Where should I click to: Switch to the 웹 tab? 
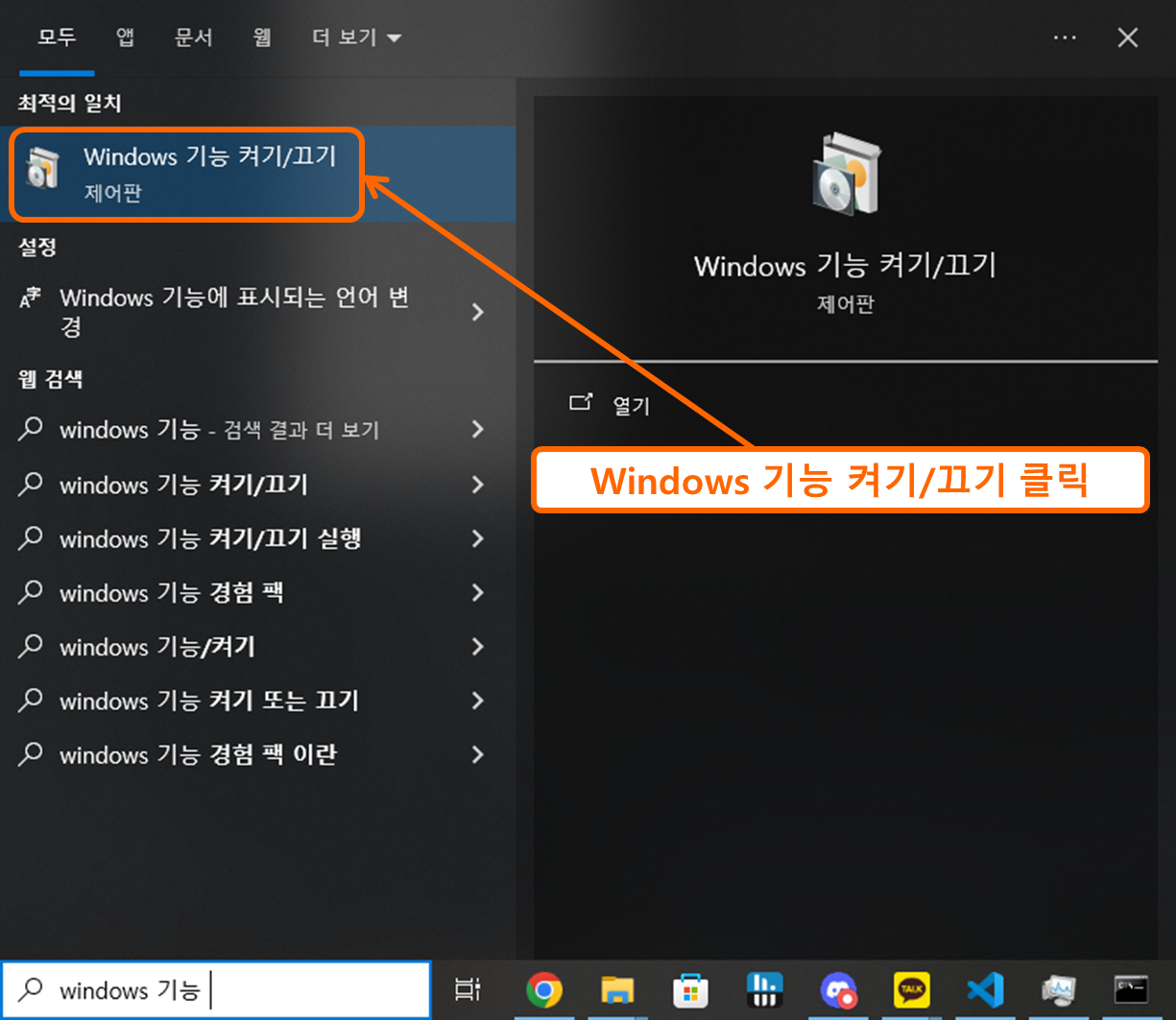pyautogui.click(x=262, y=37)
